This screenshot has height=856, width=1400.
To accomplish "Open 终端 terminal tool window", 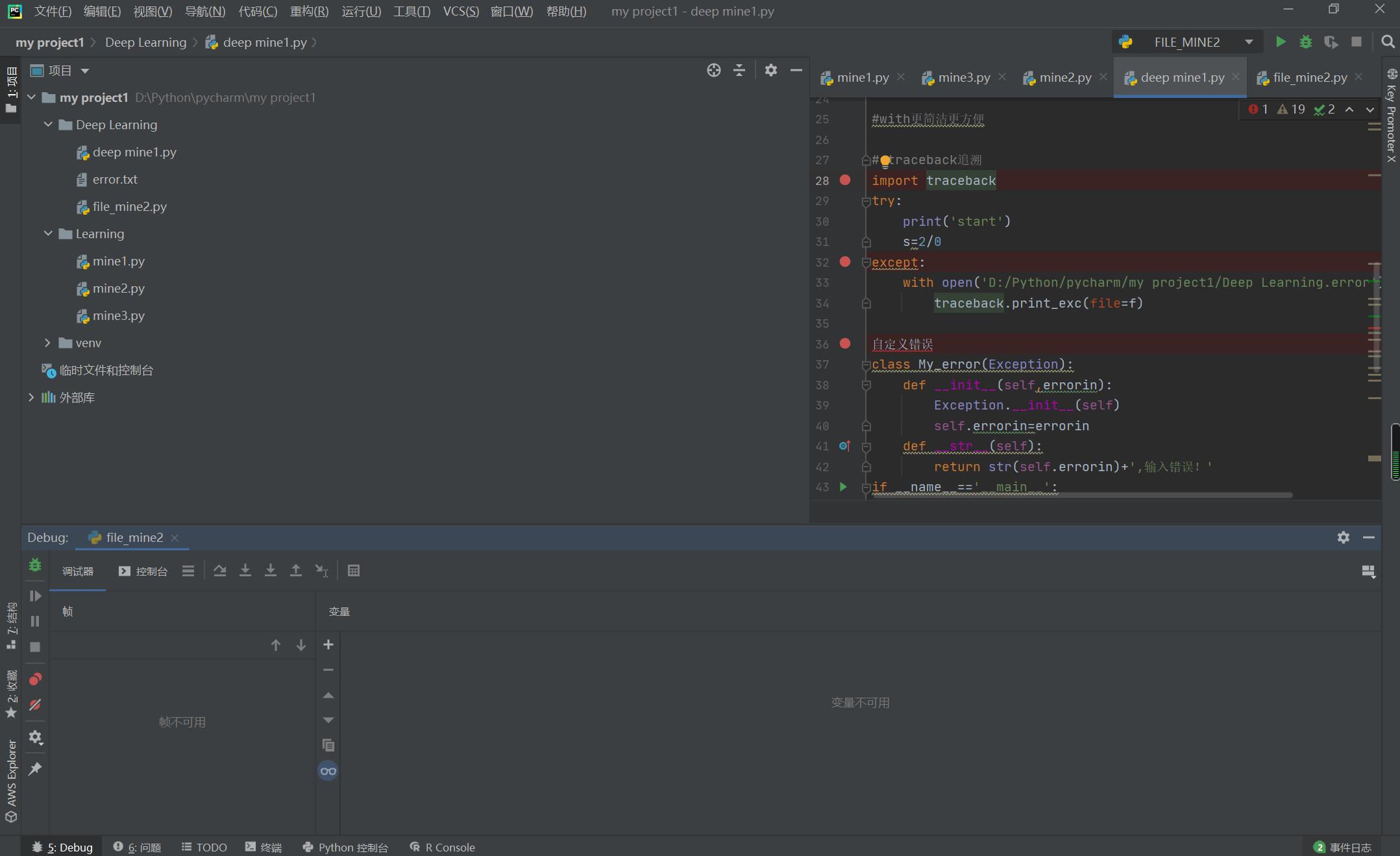I will click(264, 847).
